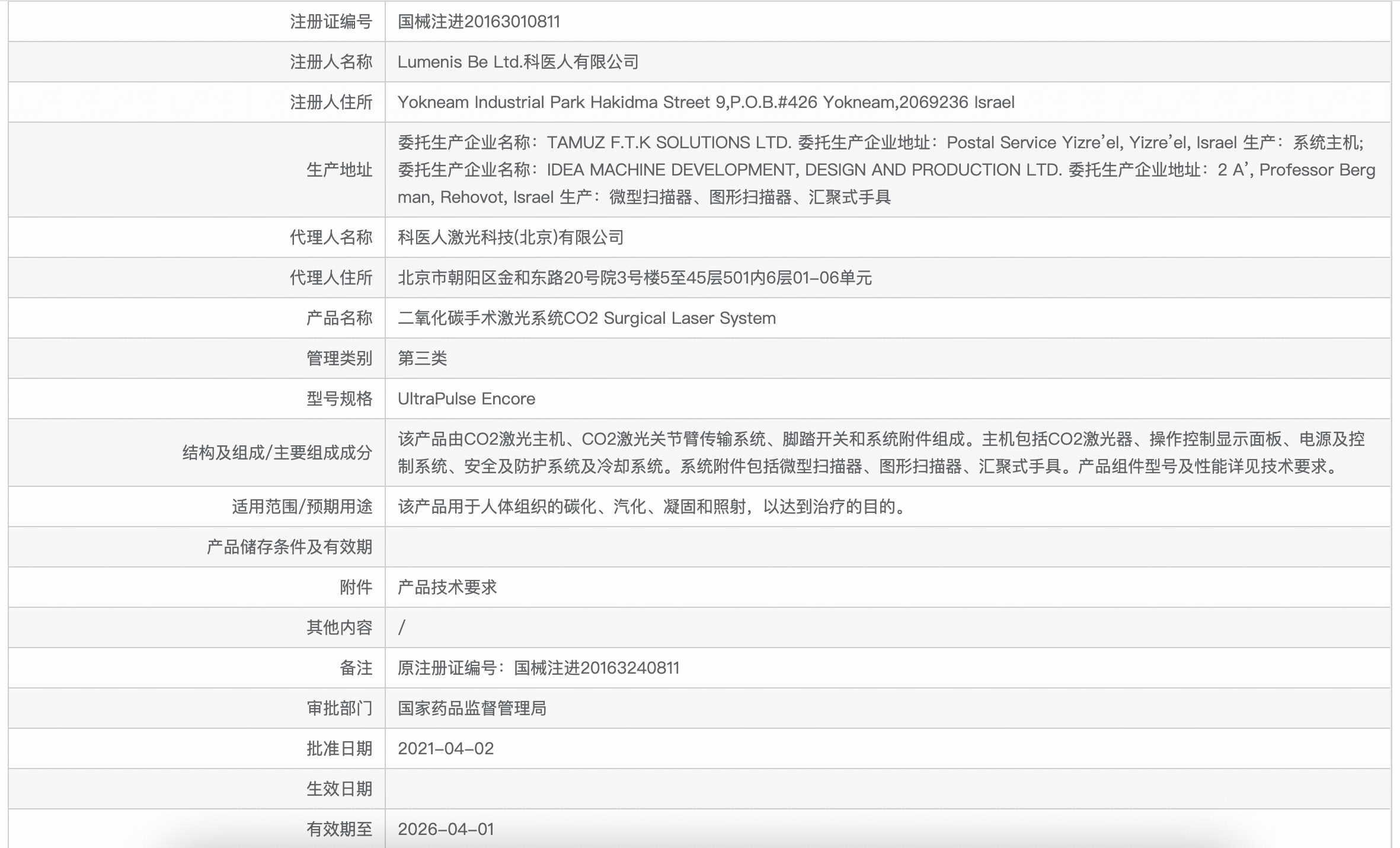Click the model specification UltraPulse Encore
The image size is (1400, 848).
(466, 398)
